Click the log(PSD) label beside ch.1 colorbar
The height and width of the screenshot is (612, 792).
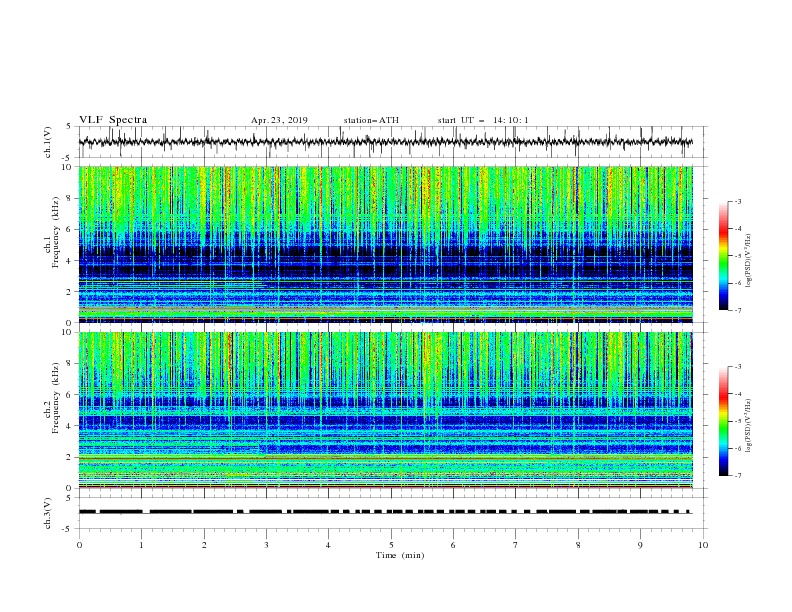click(x=749, y=261)
